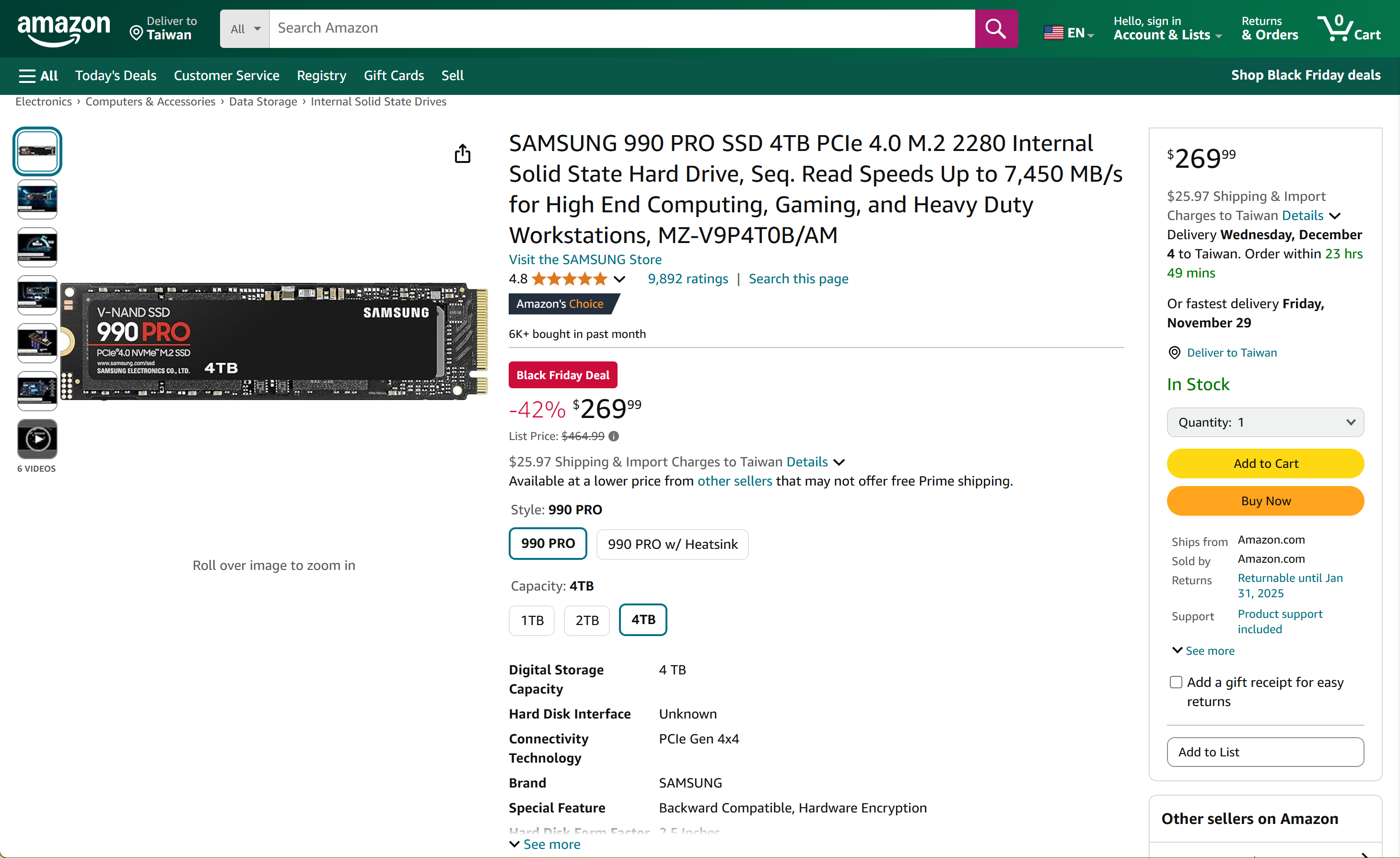Open the 9,892 ratings link

pos(688,278)
